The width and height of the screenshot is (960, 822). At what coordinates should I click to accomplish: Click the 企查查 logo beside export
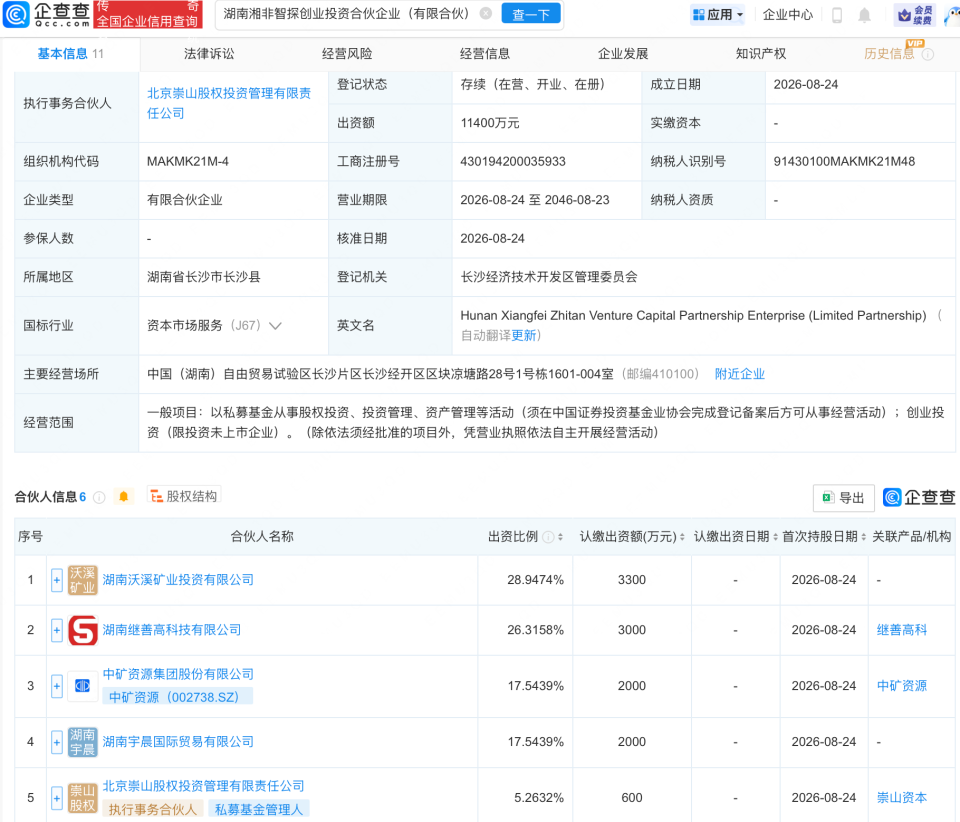[919, 498]
